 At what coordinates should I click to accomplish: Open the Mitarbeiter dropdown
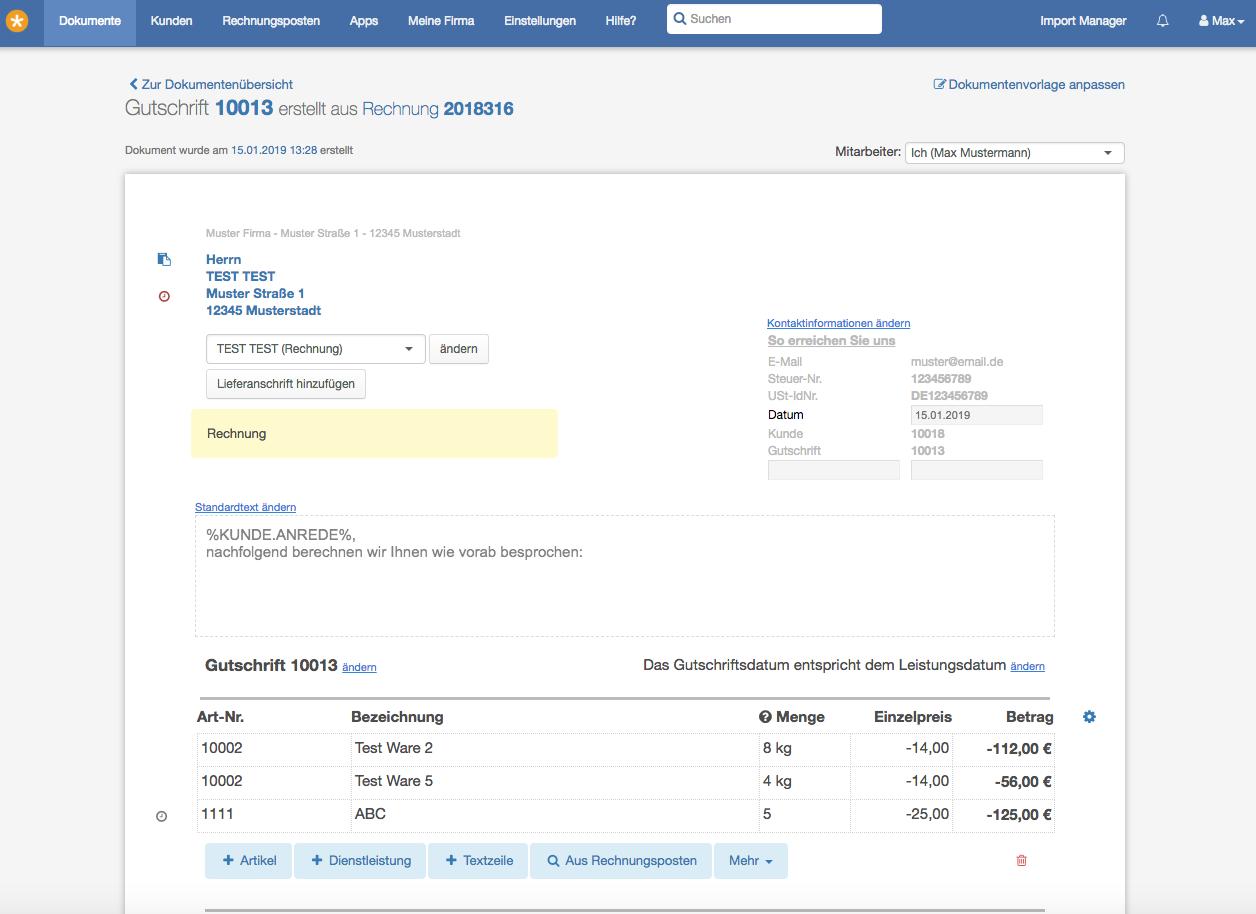(x=1014, y=153)
